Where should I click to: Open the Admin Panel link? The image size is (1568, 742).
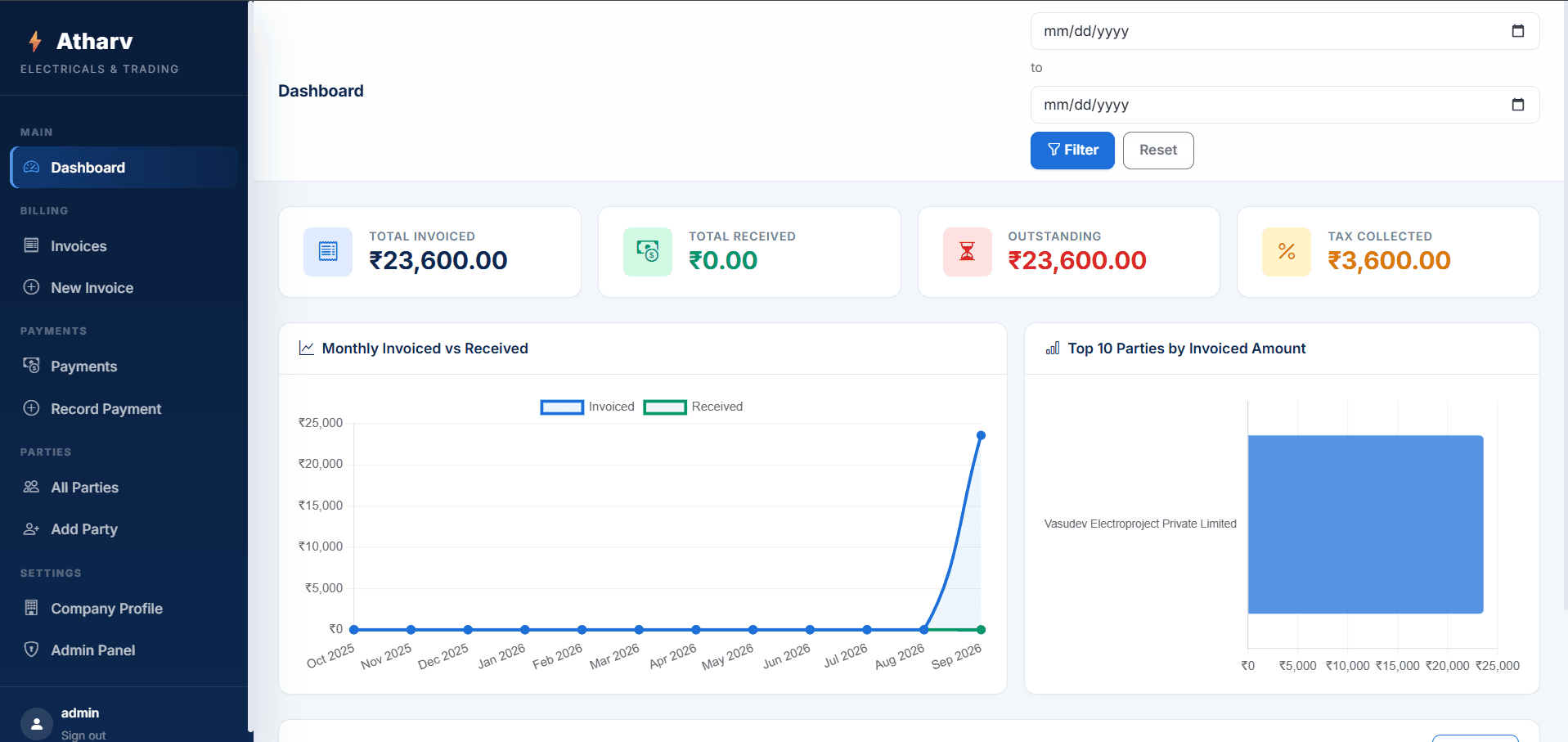click(x=124, y=650)
